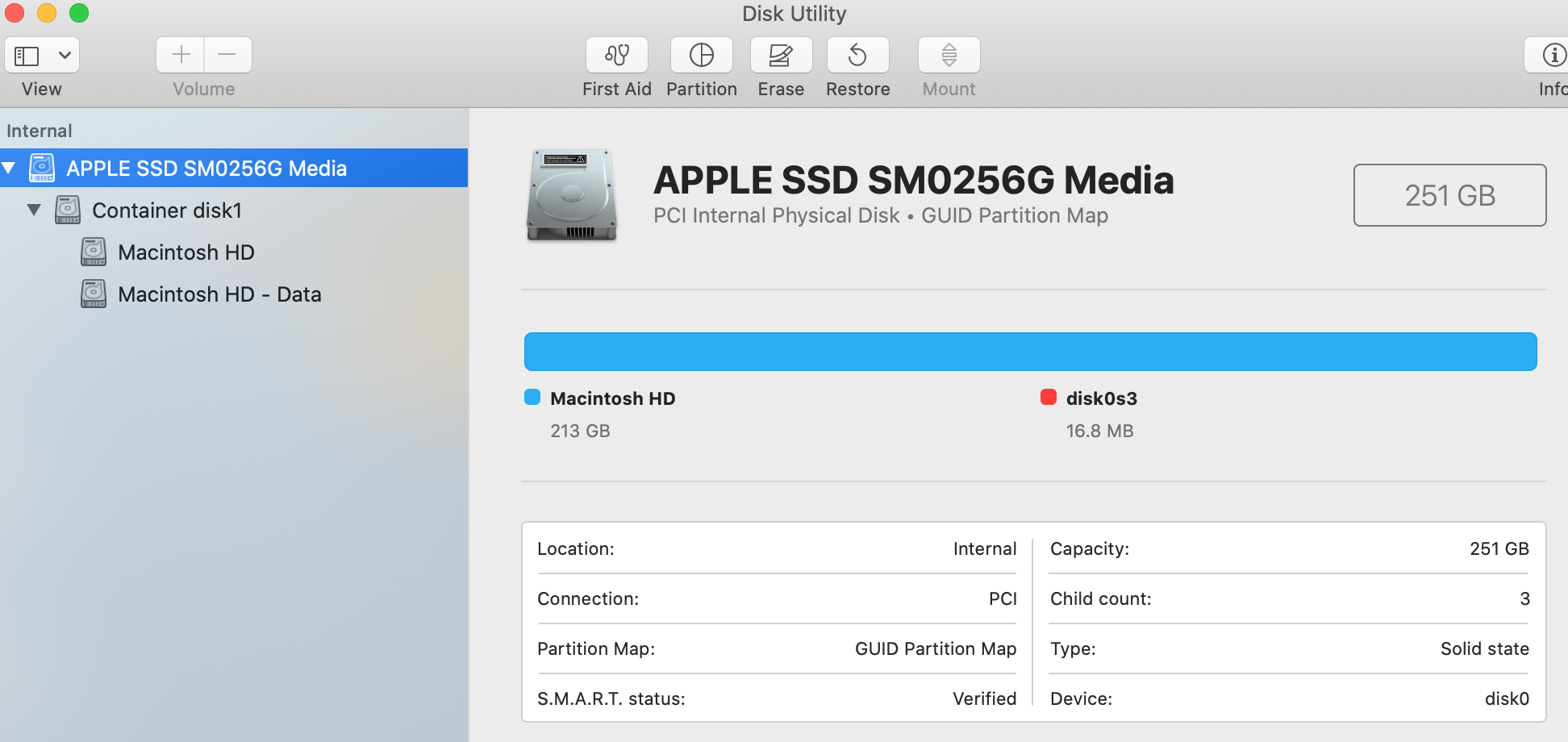Image resolution: width=1568 pixels, height=742 pixels.
Task: Click the 251 GB capacity box
Action: 1449,195
